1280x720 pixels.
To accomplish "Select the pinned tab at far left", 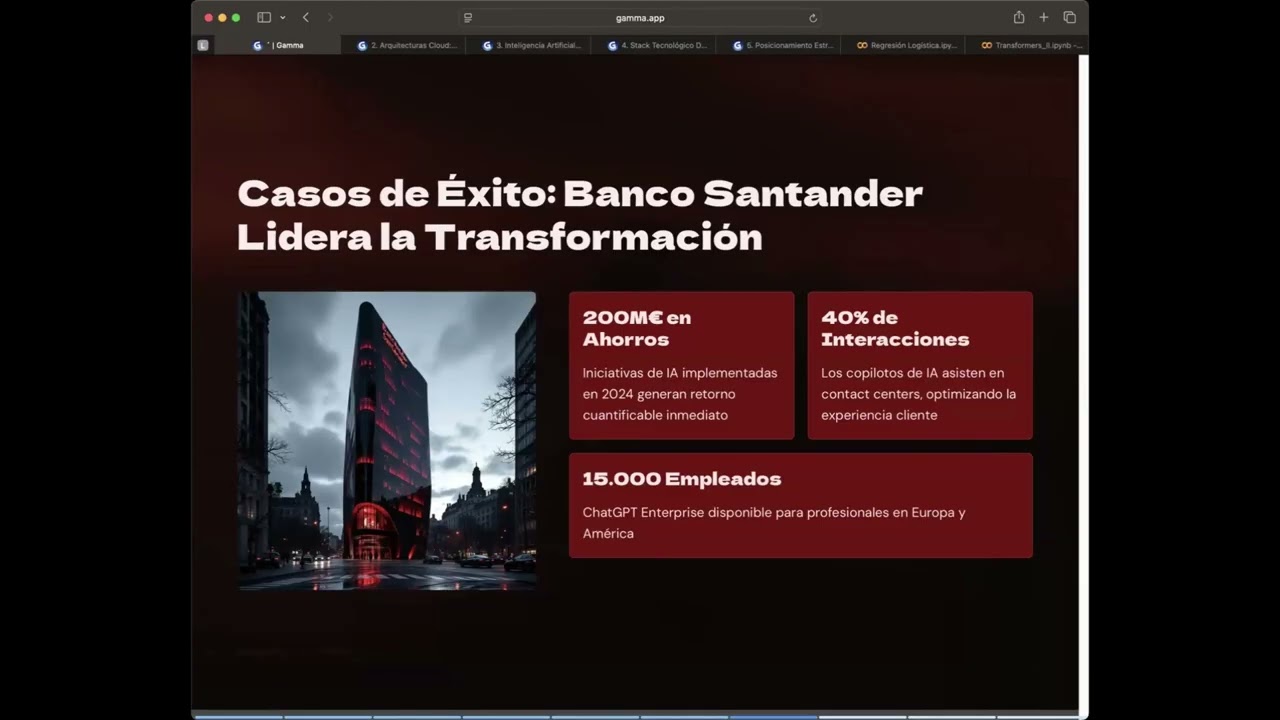I will click(x=203, y=45).
